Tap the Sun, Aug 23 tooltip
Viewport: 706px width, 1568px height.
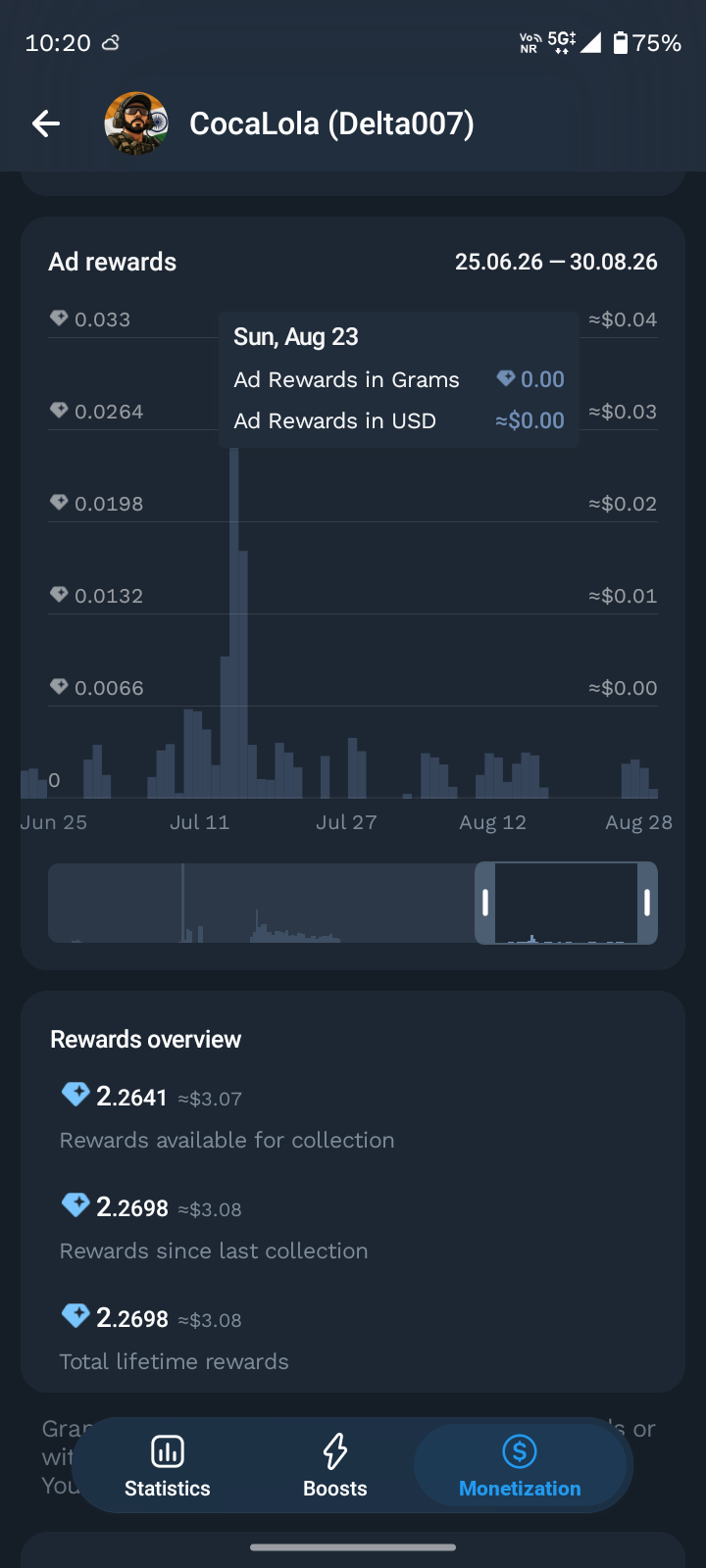point(398,379)
